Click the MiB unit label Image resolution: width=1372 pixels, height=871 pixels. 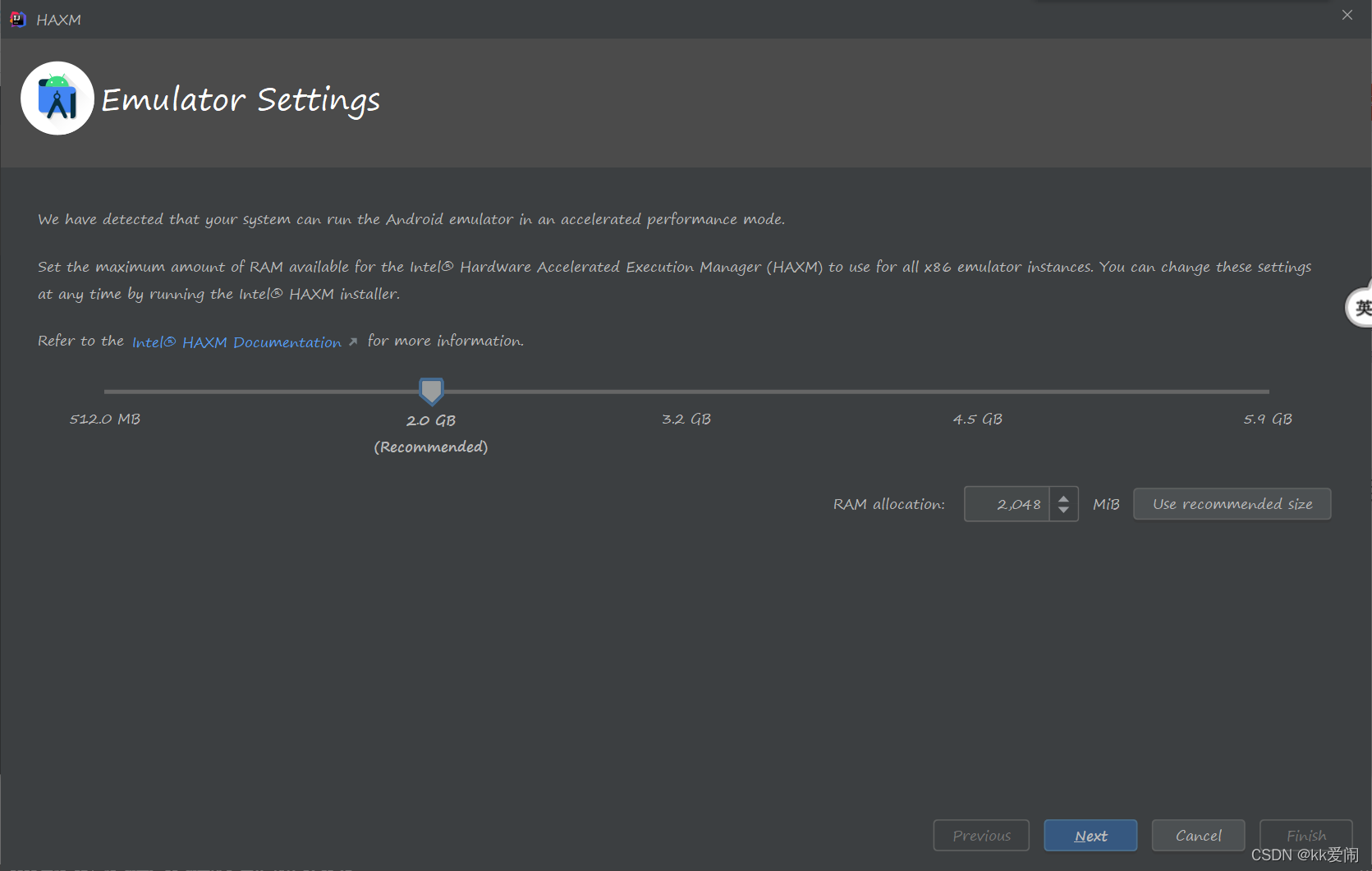[1106, 504]
